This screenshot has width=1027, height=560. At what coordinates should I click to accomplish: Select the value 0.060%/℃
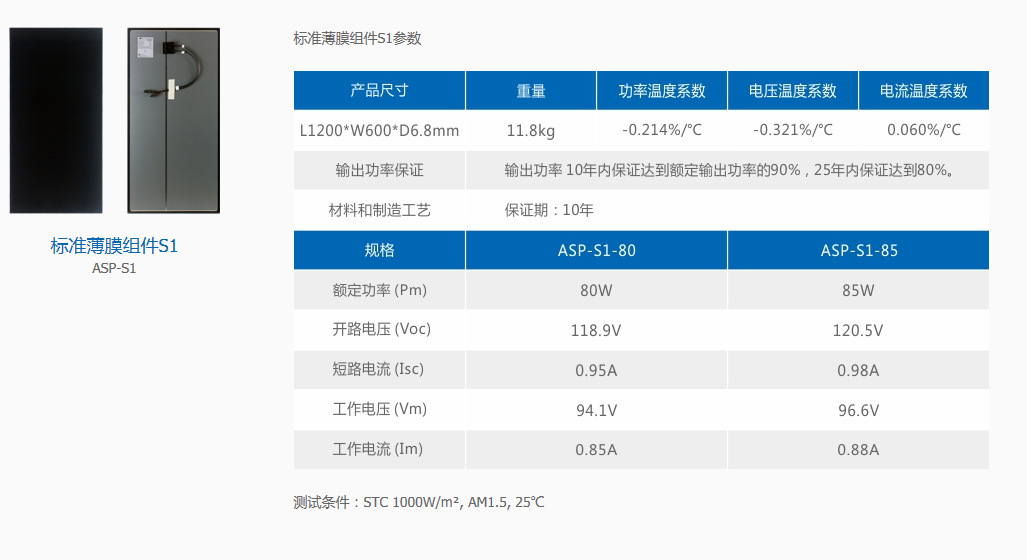(924, 130)
